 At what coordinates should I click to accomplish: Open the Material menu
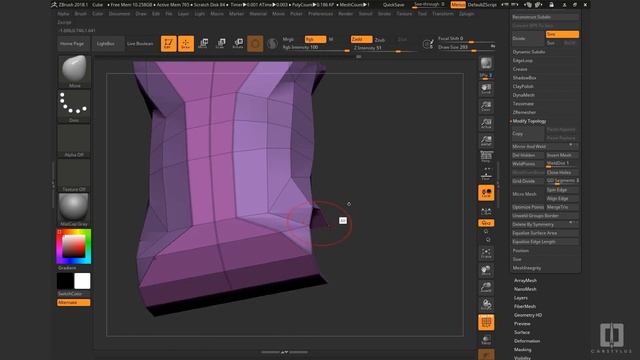(258, 13)
